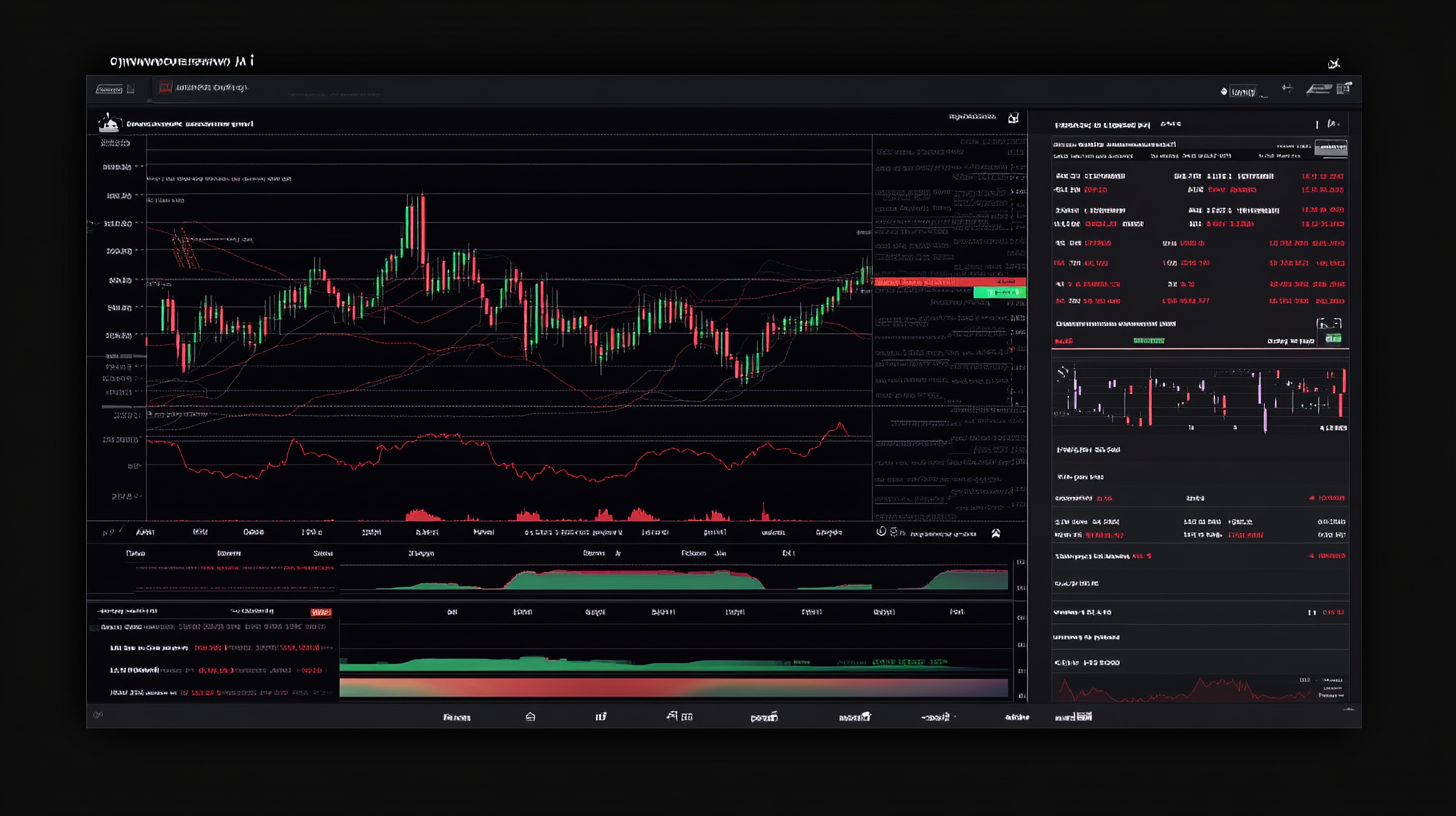Open the layout grid icon in the top toolbar

1343,88
